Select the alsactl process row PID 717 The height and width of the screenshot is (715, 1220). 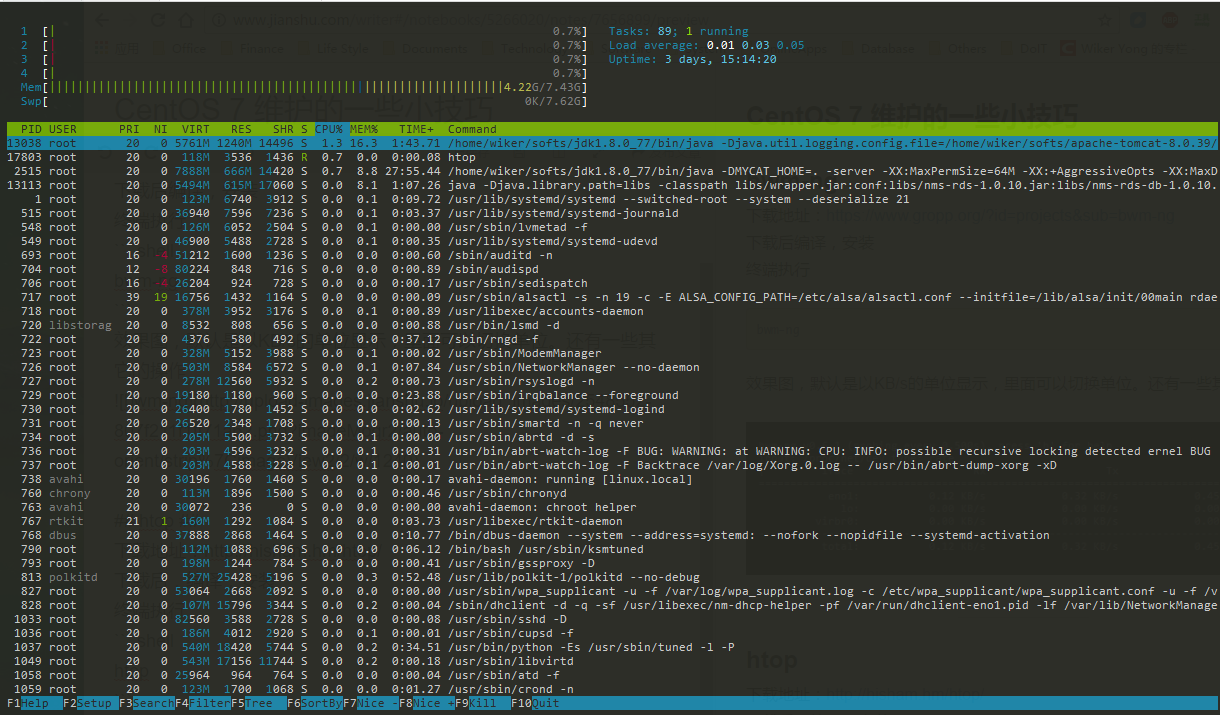[610, 297]
